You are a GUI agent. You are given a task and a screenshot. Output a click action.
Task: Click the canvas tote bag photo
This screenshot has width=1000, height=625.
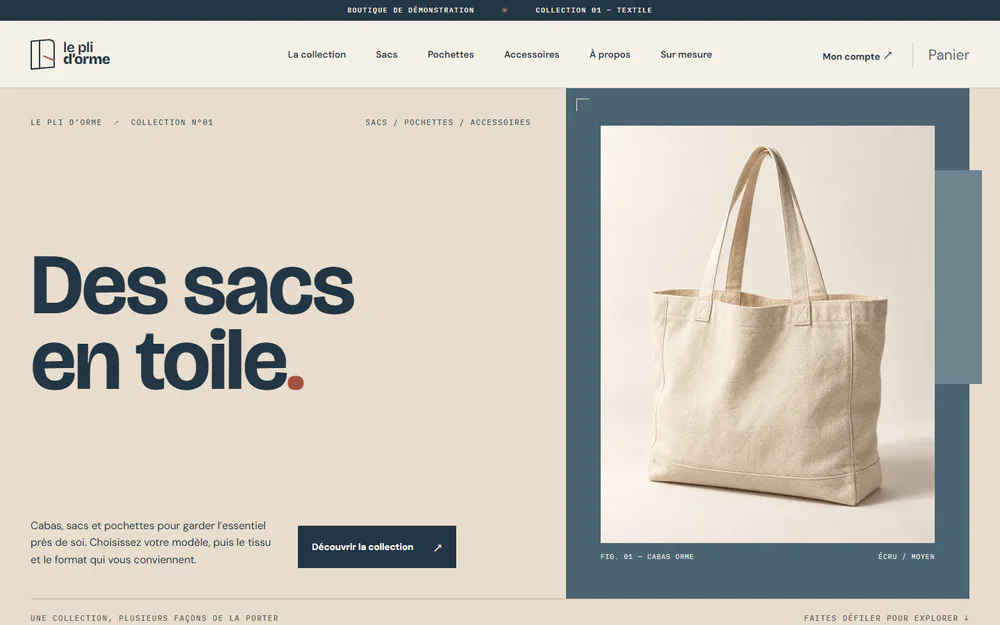pos(767,334)
